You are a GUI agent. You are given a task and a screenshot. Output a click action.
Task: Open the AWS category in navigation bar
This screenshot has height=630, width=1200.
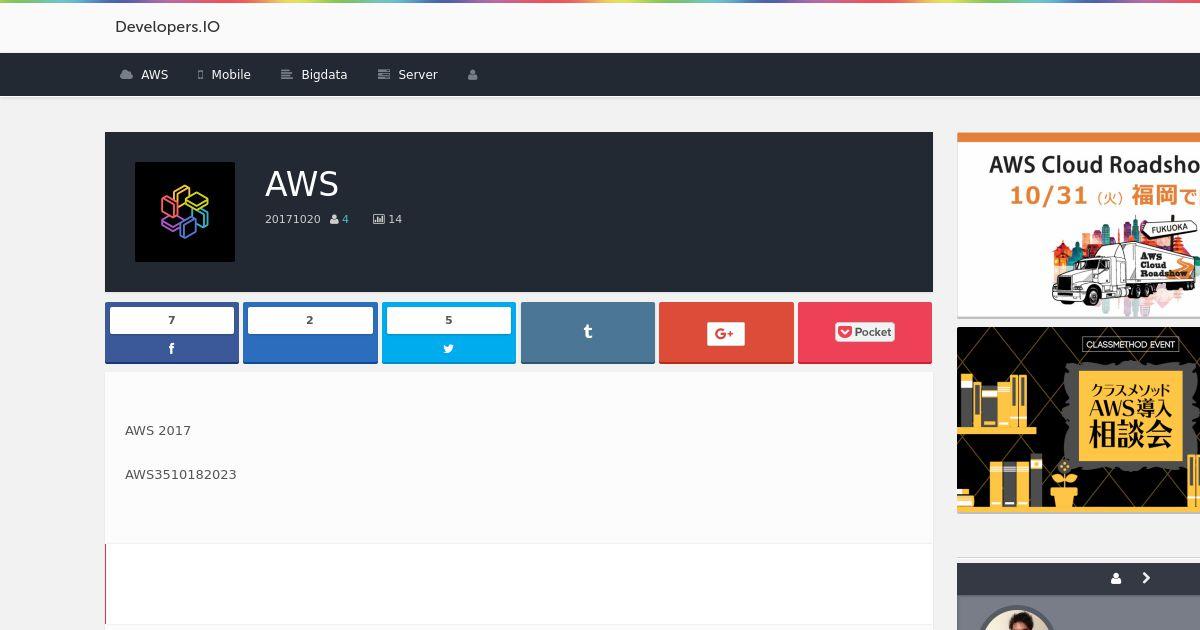pyautogui.click(x=144, y=75)
